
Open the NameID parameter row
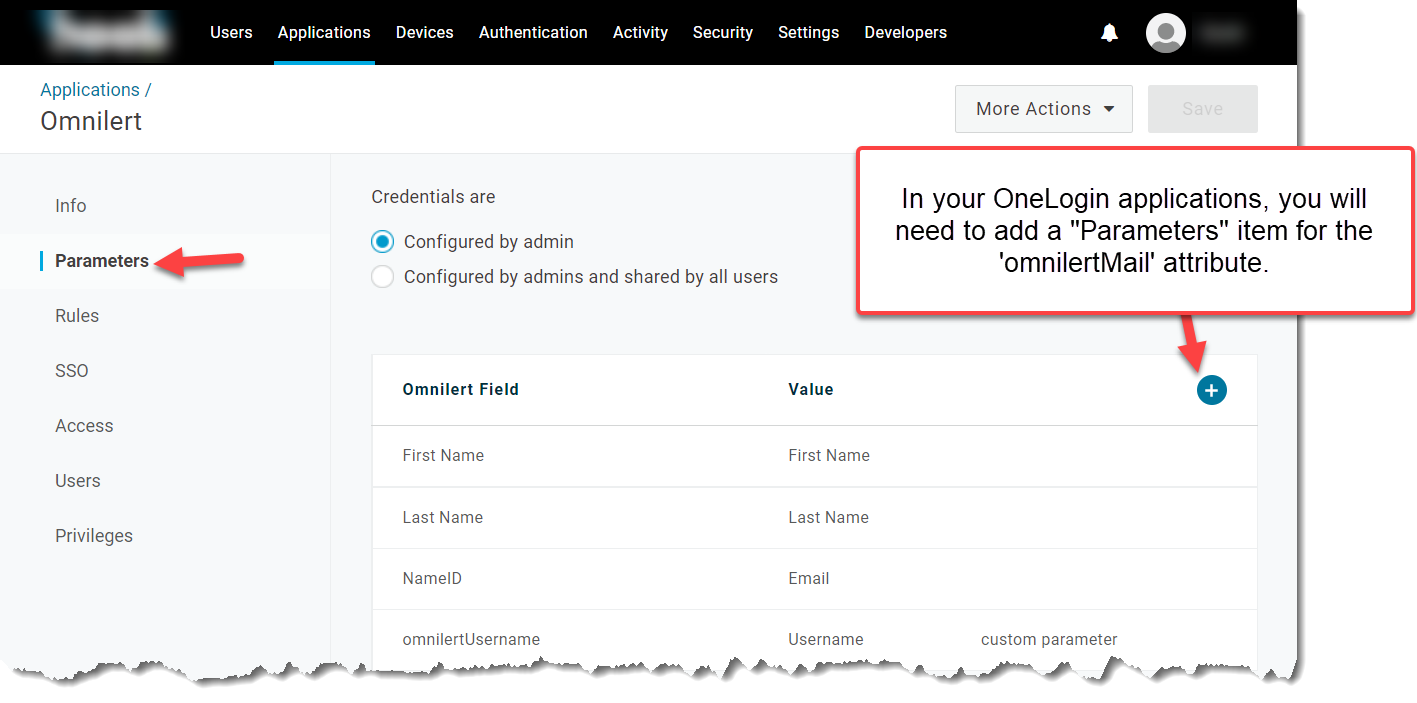click(x=814, y=579)
